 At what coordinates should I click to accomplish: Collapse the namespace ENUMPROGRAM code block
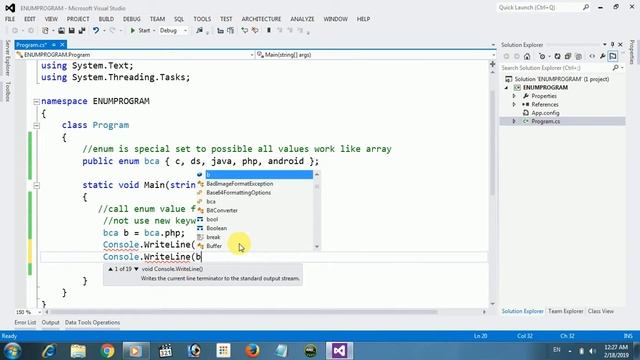click(36, 102)
